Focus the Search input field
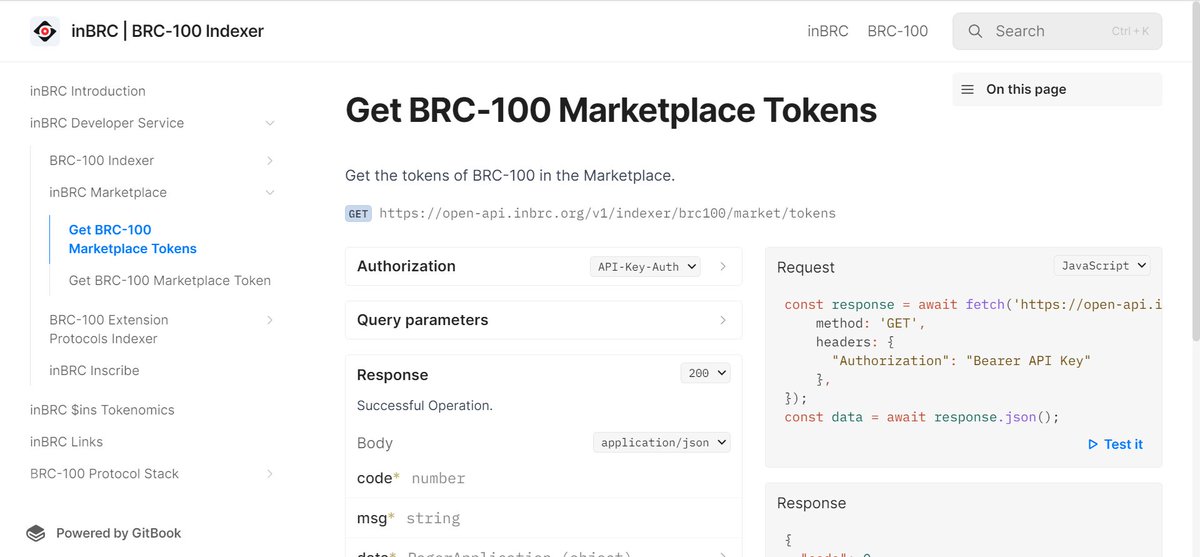The width and height of the screenshot is (1200, 557). [x=1057, y=31]
